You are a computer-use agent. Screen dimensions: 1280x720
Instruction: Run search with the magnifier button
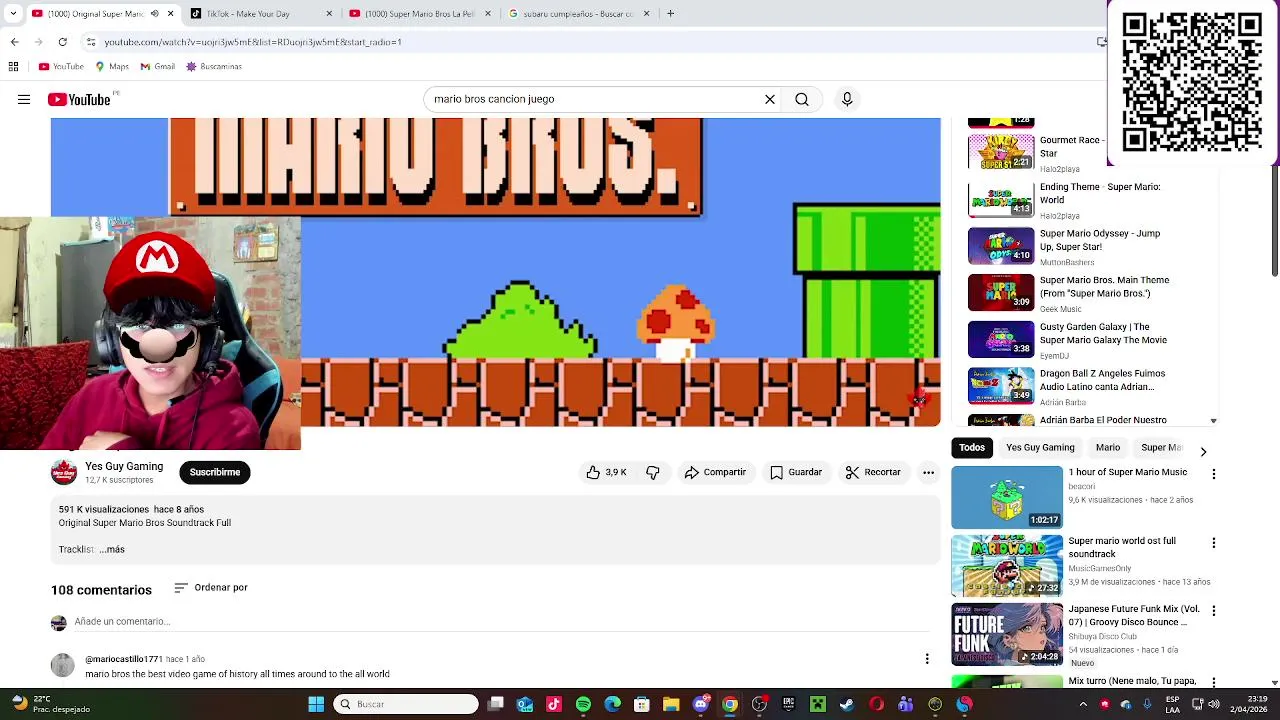[802, 99]
